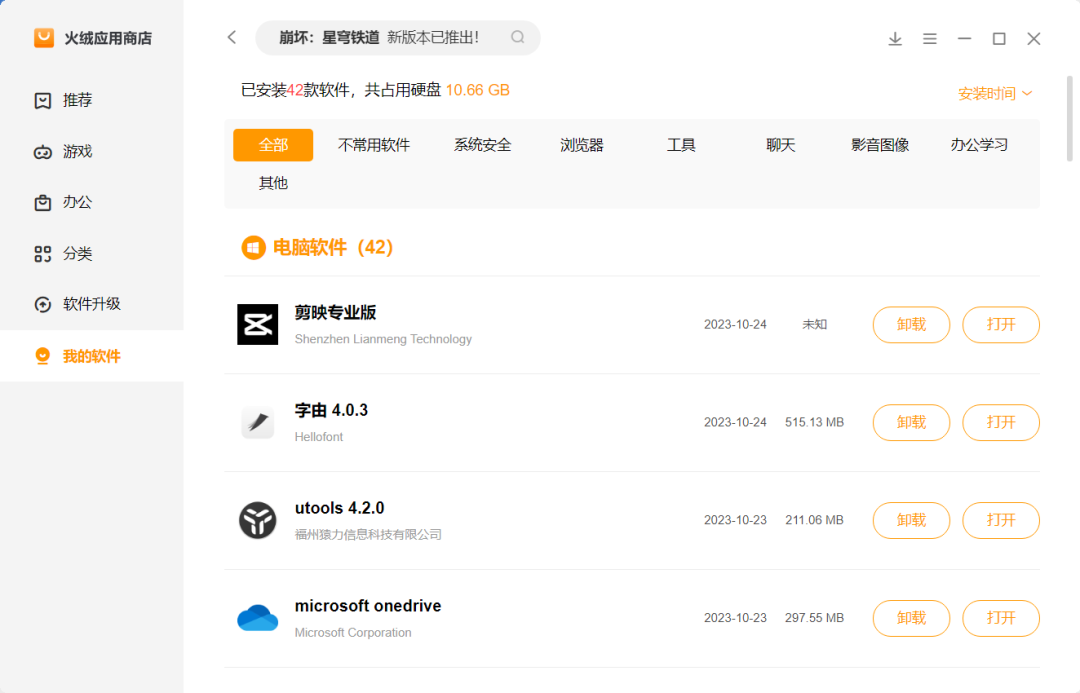Click the utools 4.2.0 title text
Image resolution: width=1080 pixels, height=693 pixels.
tap(340, 508)
